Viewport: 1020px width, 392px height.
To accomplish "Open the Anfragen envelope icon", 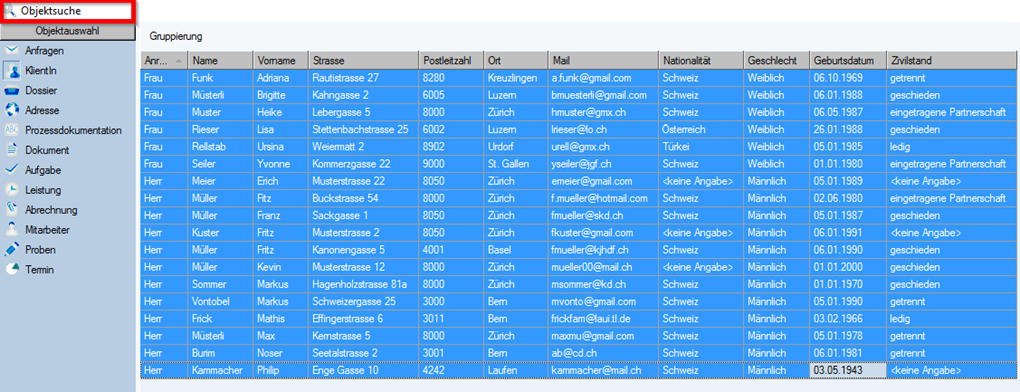I will click(x=11, y=50).
